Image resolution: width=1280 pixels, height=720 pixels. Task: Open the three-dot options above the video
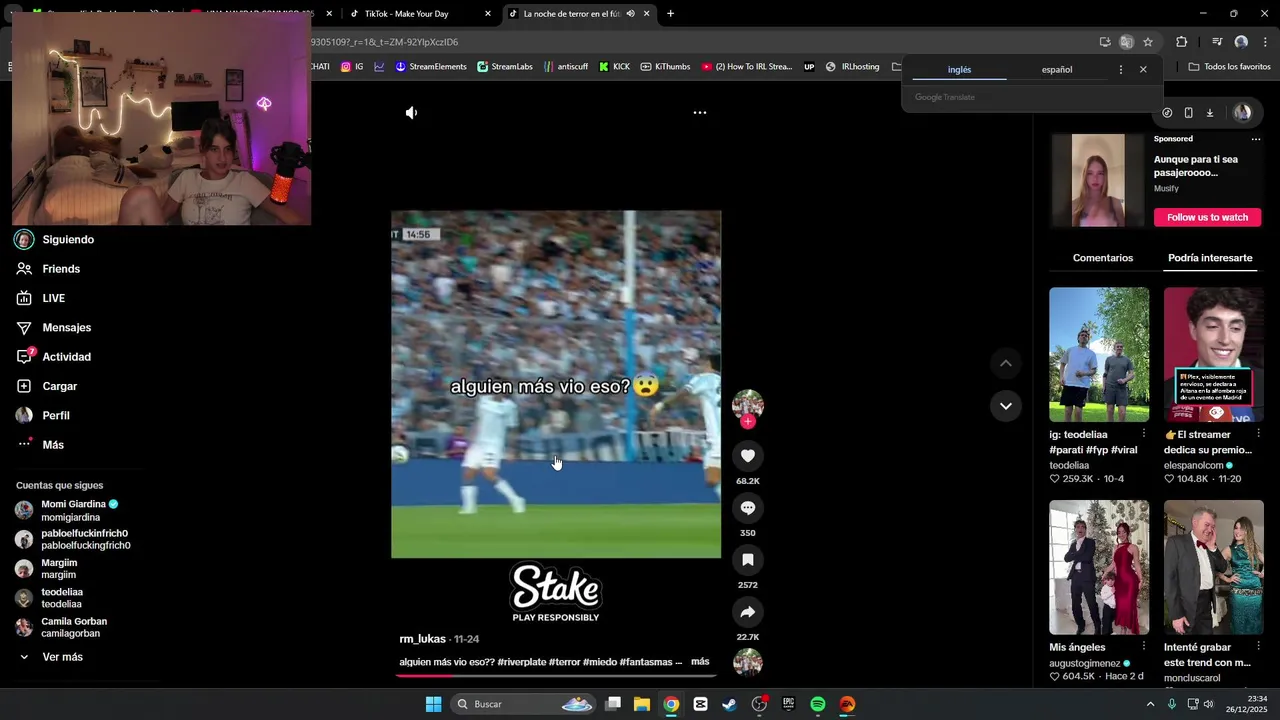700,113
